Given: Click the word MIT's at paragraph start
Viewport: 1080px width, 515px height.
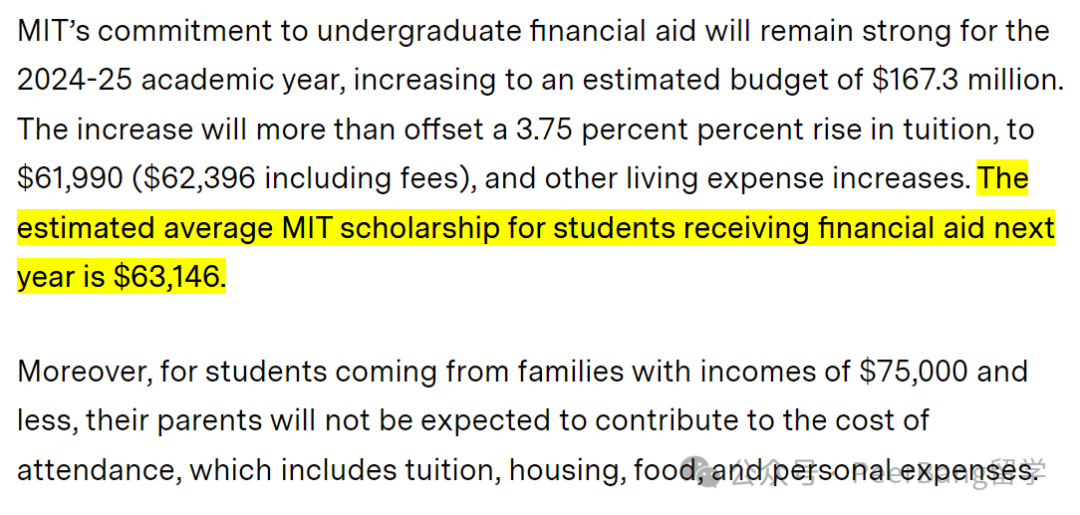Looking at the screenshot, I should (x=53, y=31).
